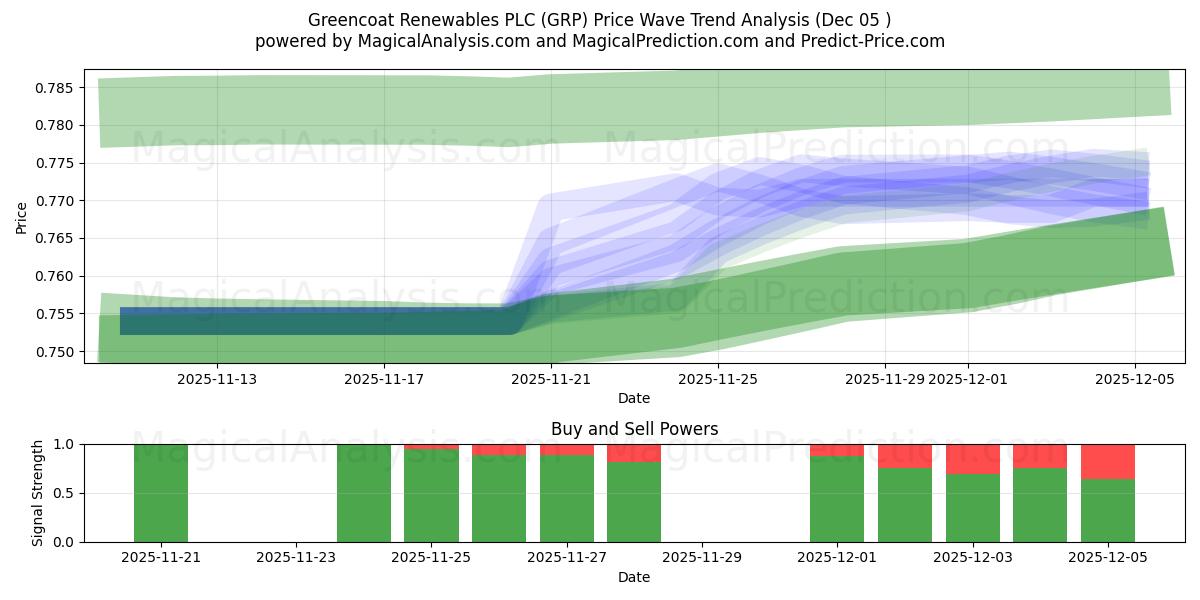1200x600 pixels.
Task: Select the MagicalPrediction.com watermark on price chart
Action: tap(840, 150)
